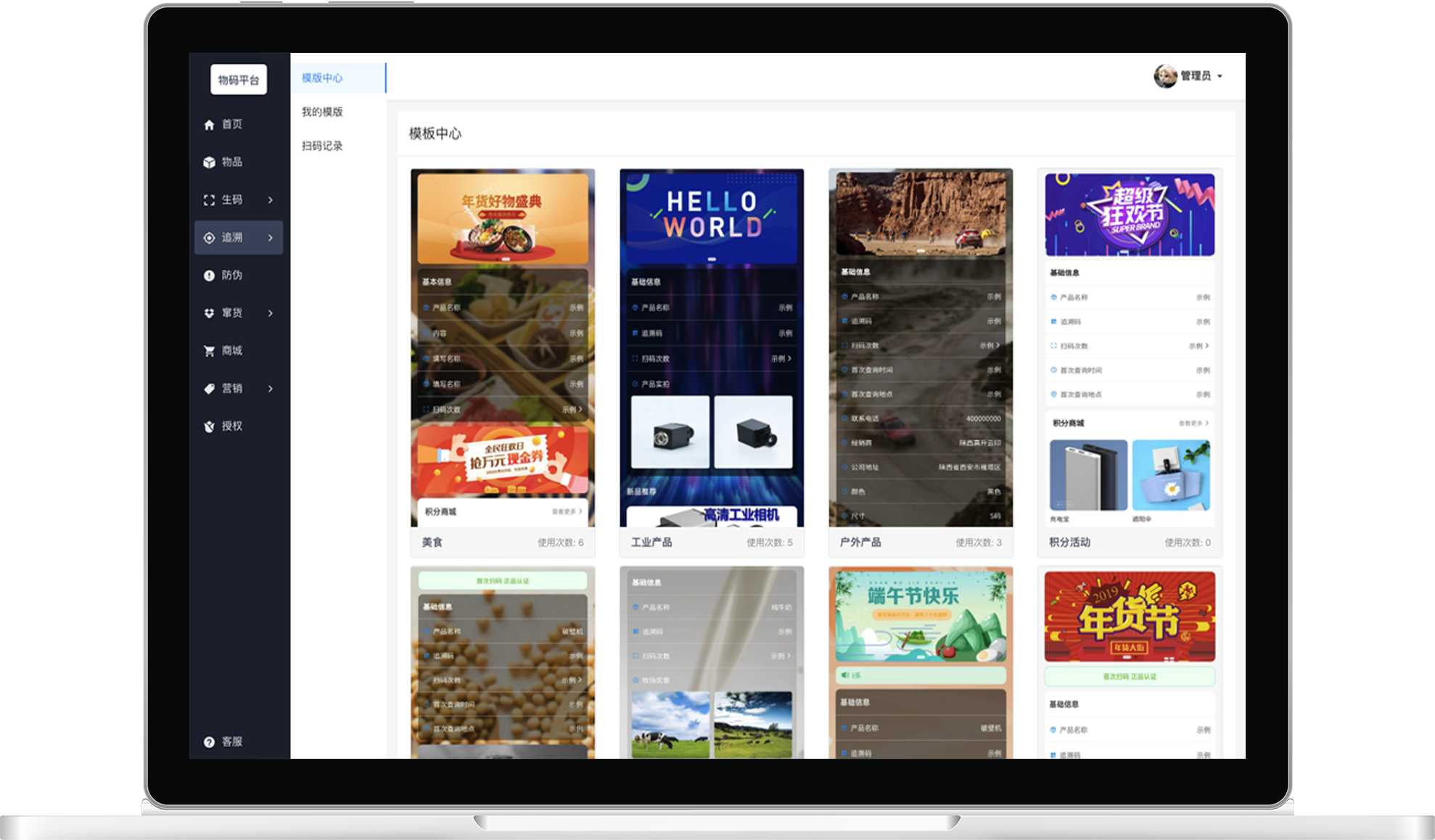Select the HELLO WORLD 工业产品 template
This screenshot has height=840, width=1435.
pos(712,348)
